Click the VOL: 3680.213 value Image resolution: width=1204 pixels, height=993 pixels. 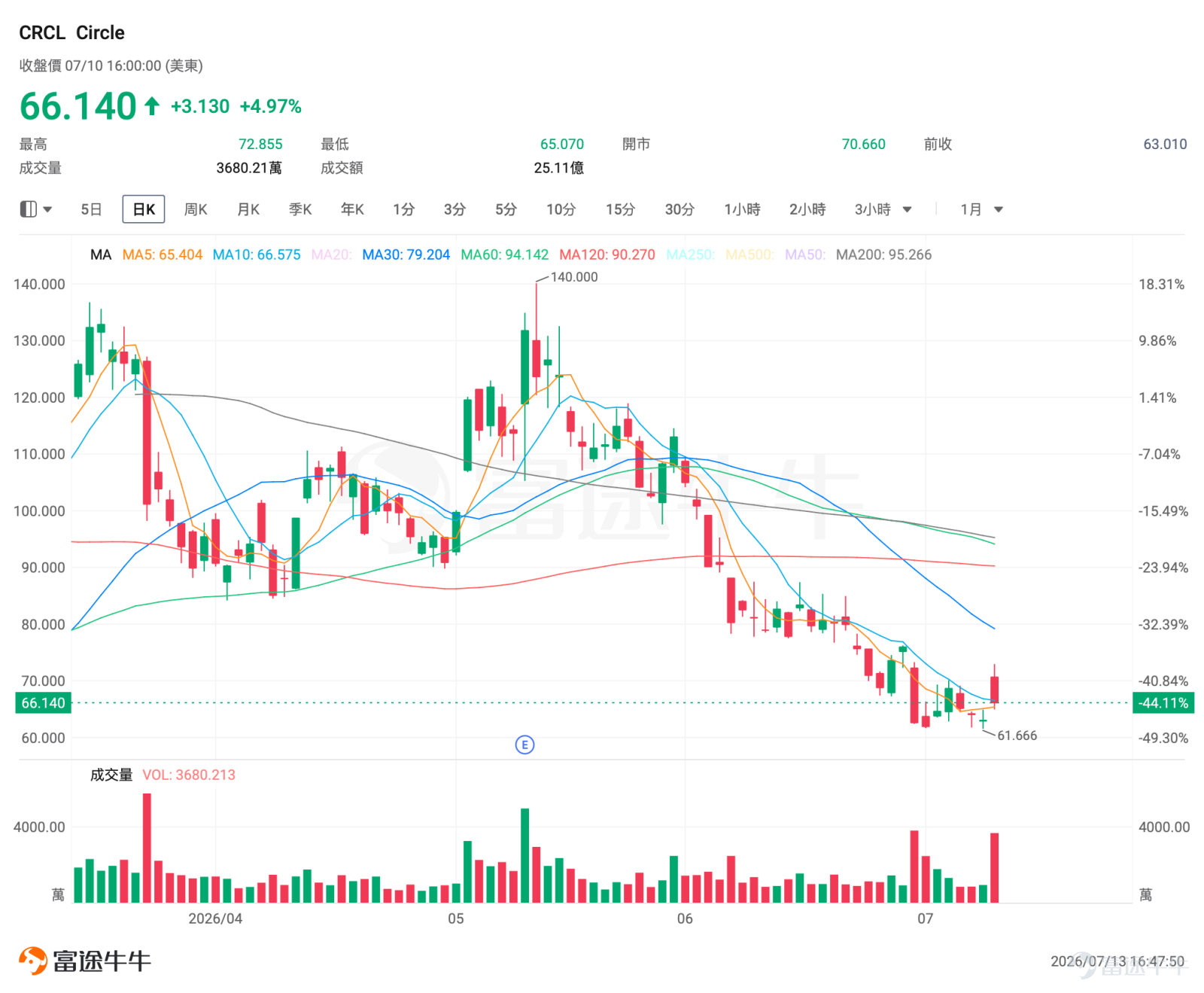(189, 775)
